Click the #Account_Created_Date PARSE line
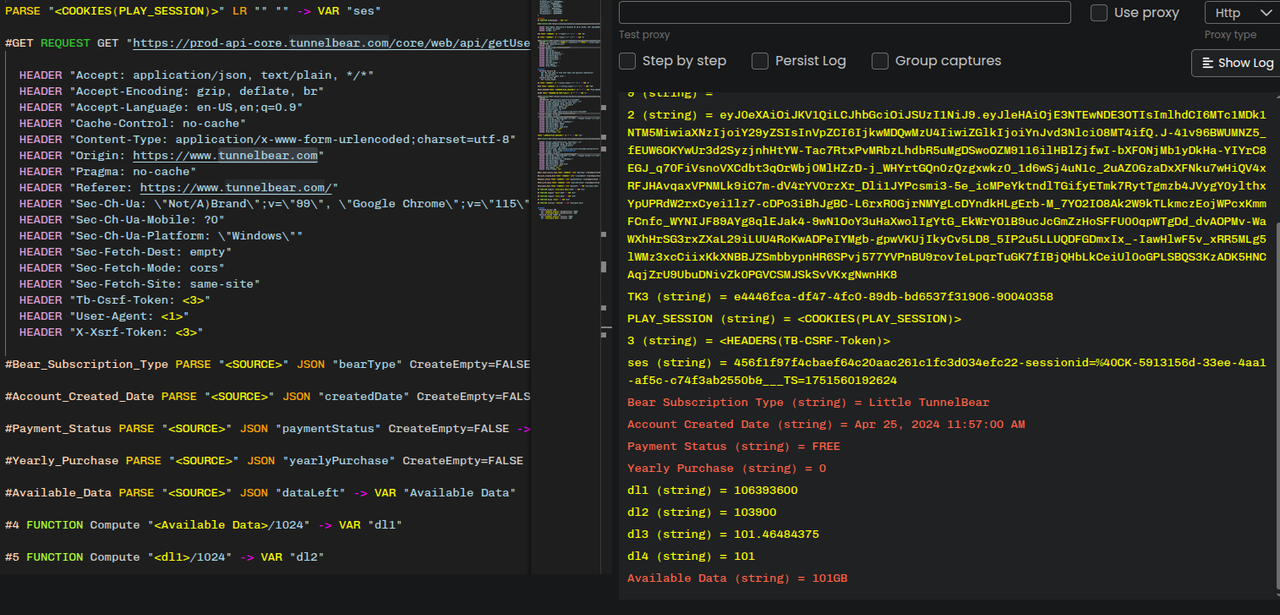The image size is (1280, 615). [x=267, y=396]
